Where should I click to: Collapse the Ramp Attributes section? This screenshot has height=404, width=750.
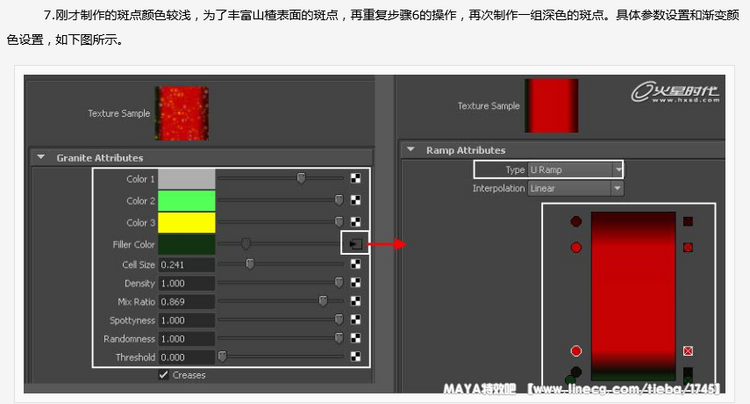pyautogui.click(x=411, y=151)
